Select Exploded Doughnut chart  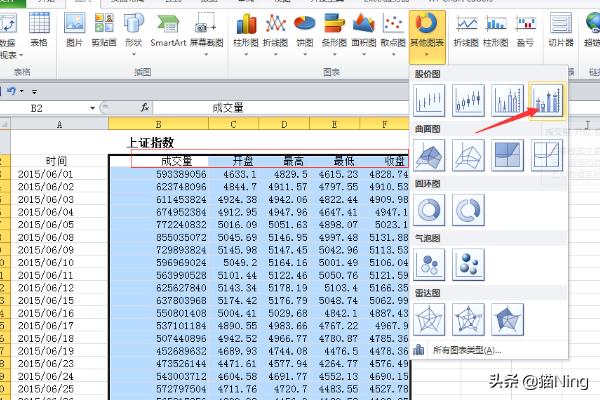click(468, 210)
